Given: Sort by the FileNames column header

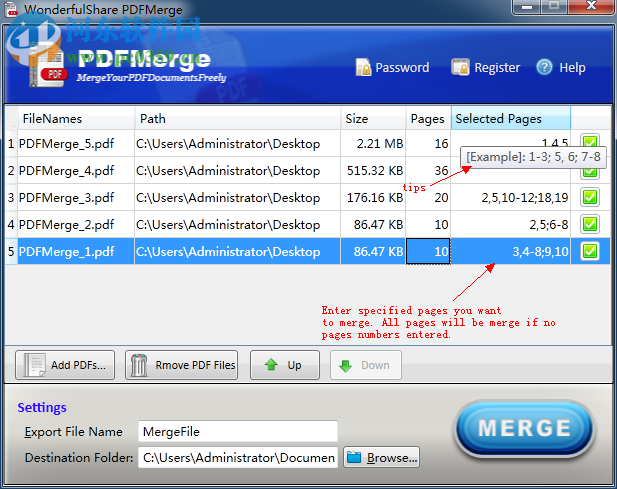Looking at the screenshot, I should point(76,118).
